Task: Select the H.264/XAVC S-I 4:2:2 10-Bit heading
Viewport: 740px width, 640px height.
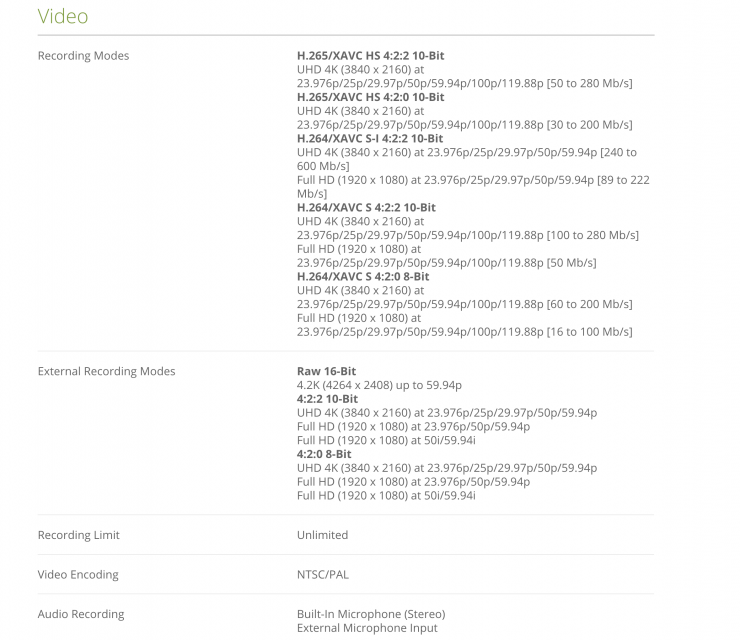Action: click(x=370, y=138)
